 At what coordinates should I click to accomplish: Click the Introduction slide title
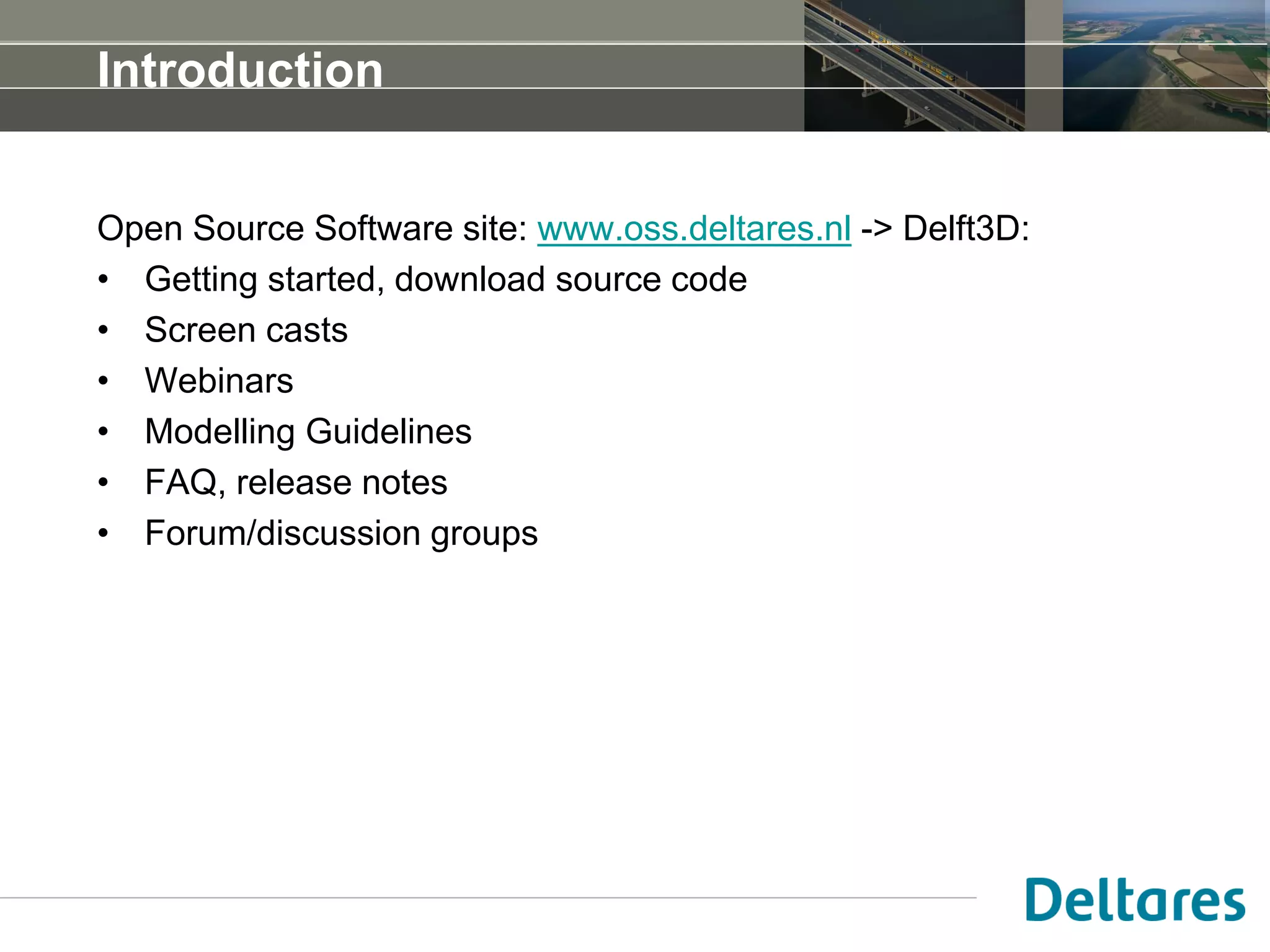pos(240,70)
